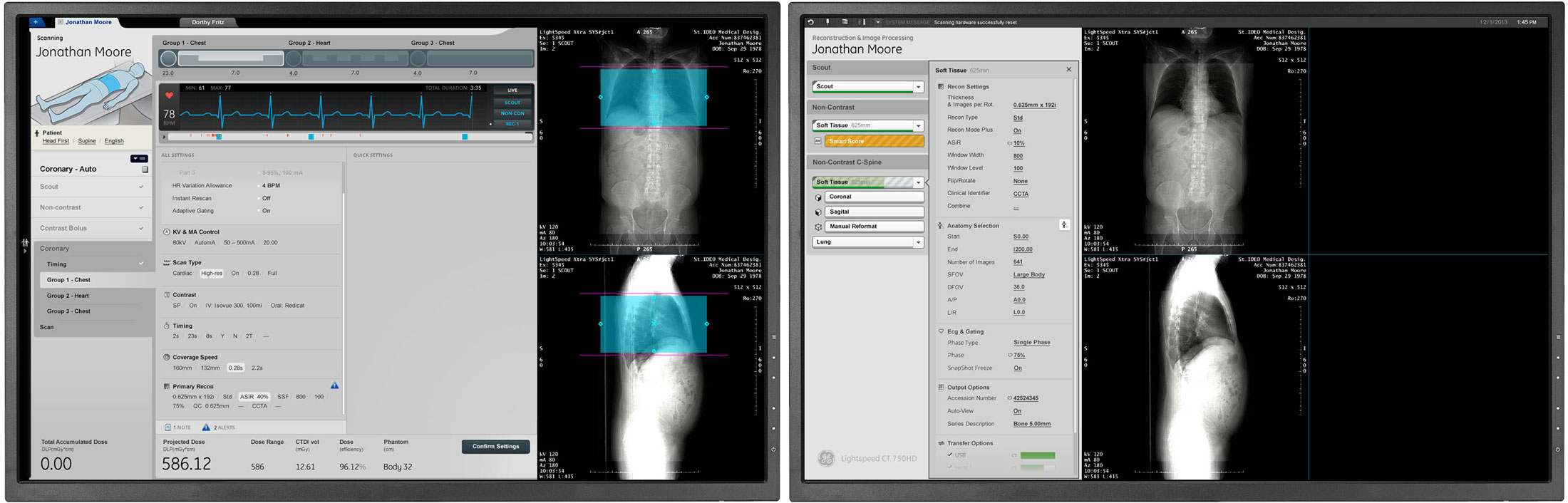Click the Coronary - Auto protocol notes icon
1568x503 pixels.
coord(145,170)
